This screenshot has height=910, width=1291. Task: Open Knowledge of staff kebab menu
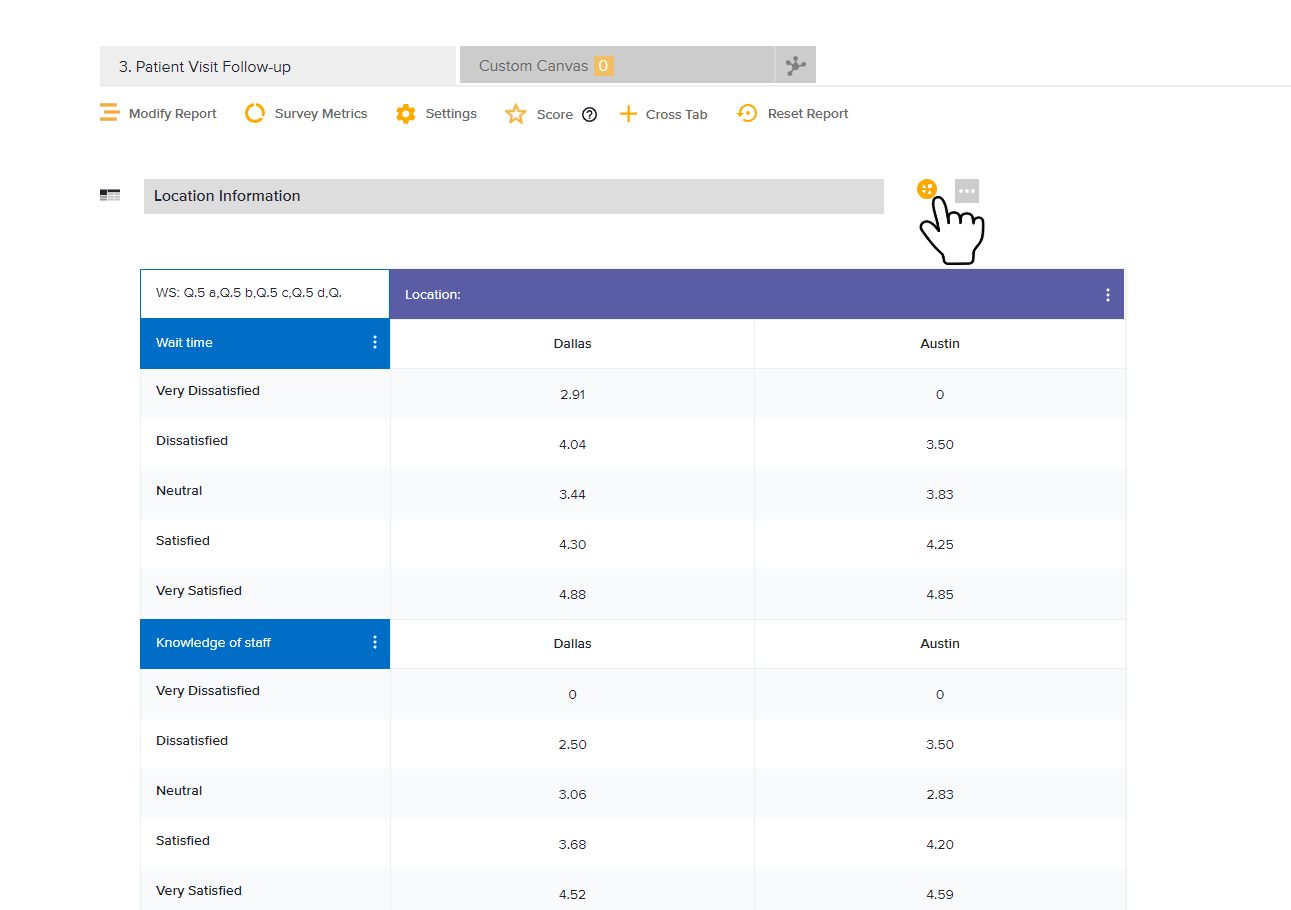(x=375, y=643)
